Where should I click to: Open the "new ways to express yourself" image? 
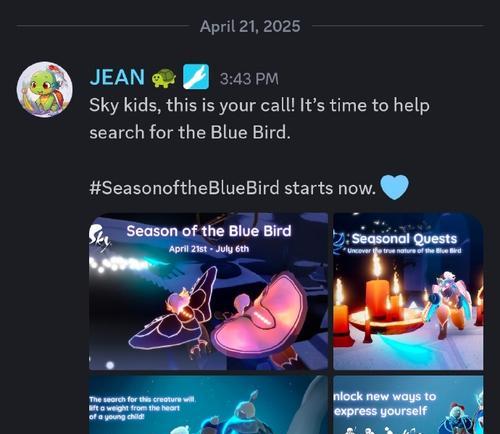[408, 405]
